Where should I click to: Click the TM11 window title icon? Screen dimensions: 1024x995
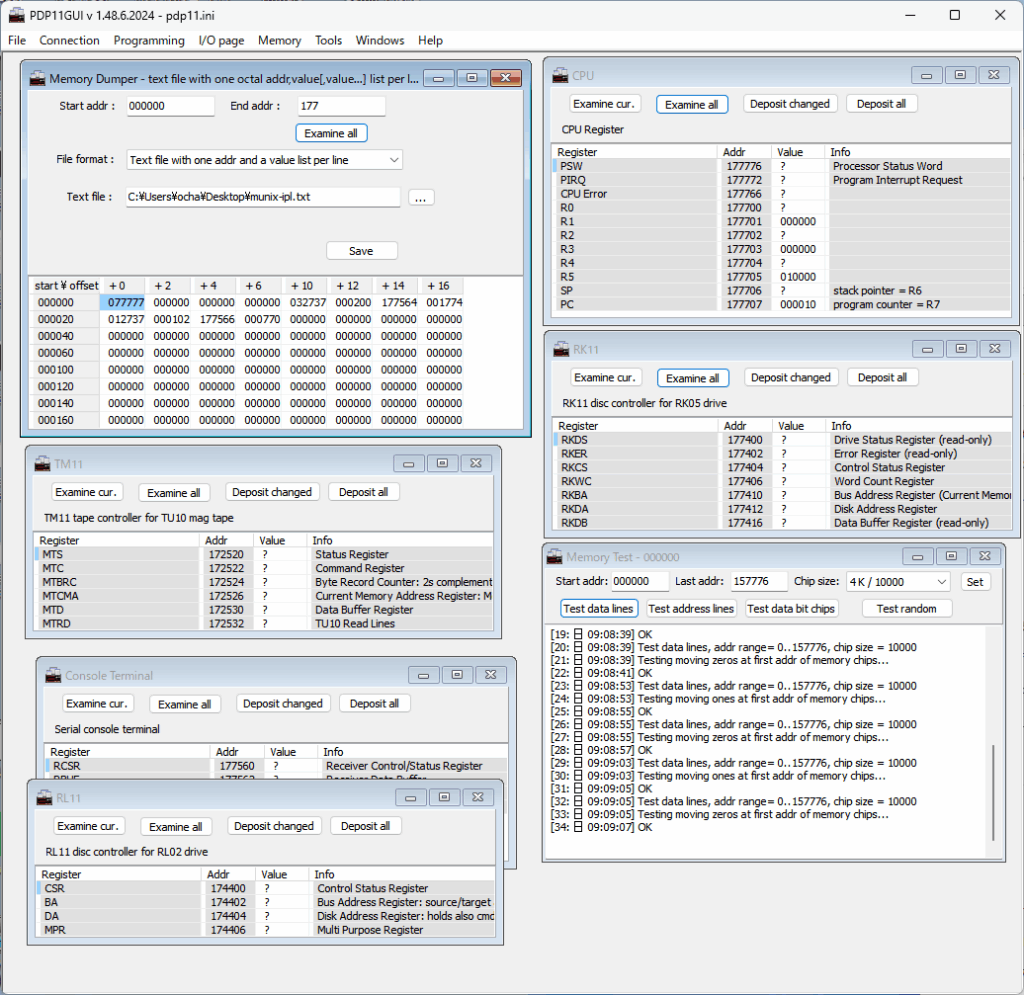tap(42, 464)
